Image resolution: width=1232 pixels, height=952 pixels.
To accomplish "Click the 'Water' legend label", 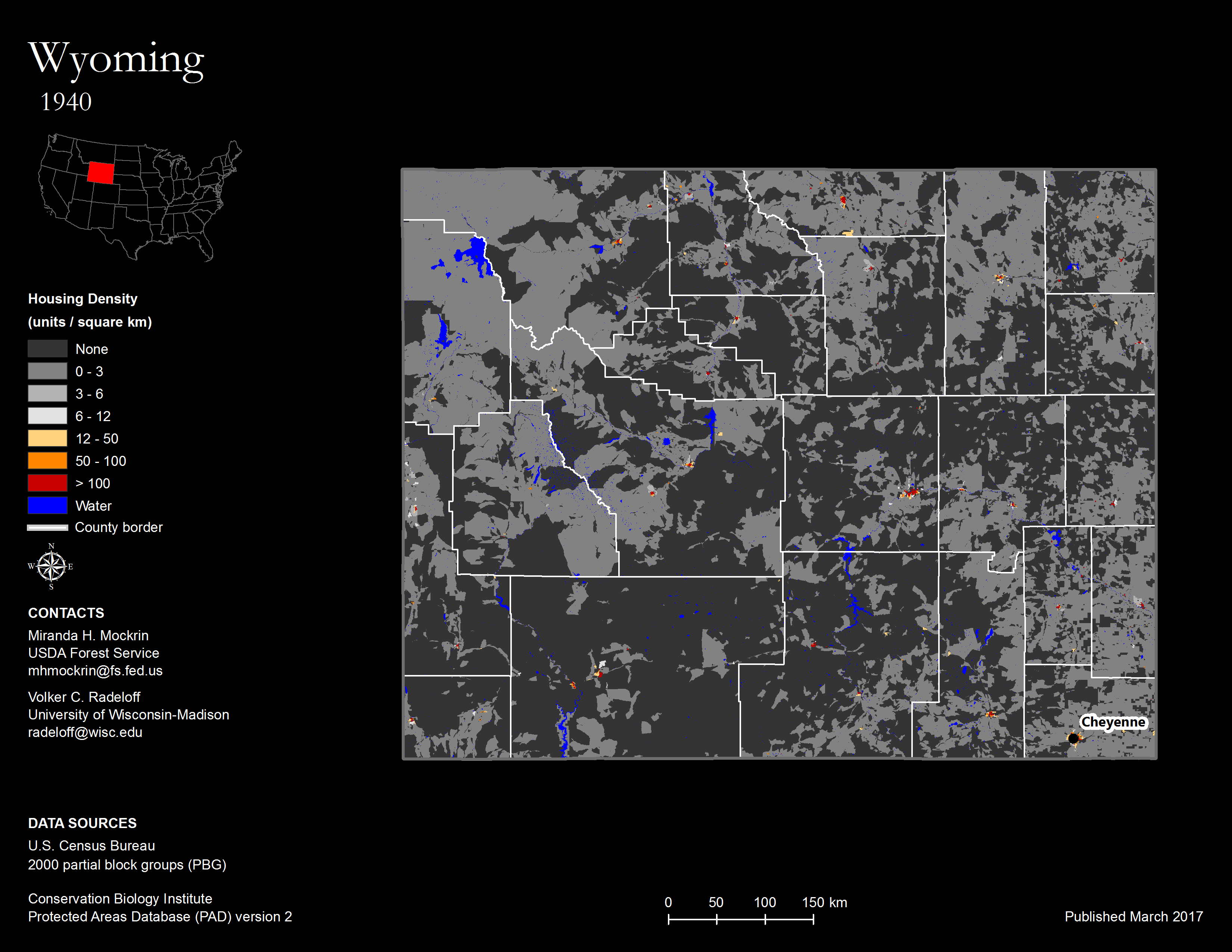I will click(x=94, y=506).
